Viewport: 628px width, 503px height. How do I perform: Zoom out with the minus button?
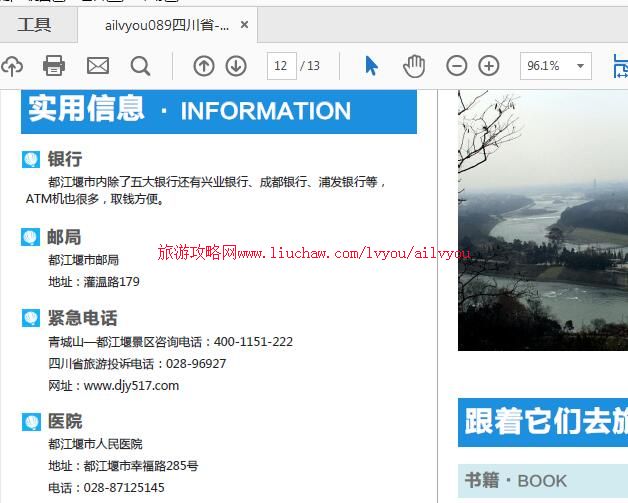456,66
